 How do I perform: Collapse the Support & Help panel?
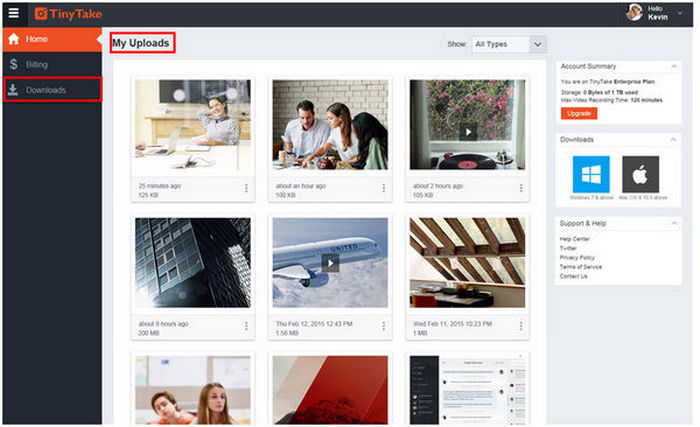coord(675,222)
